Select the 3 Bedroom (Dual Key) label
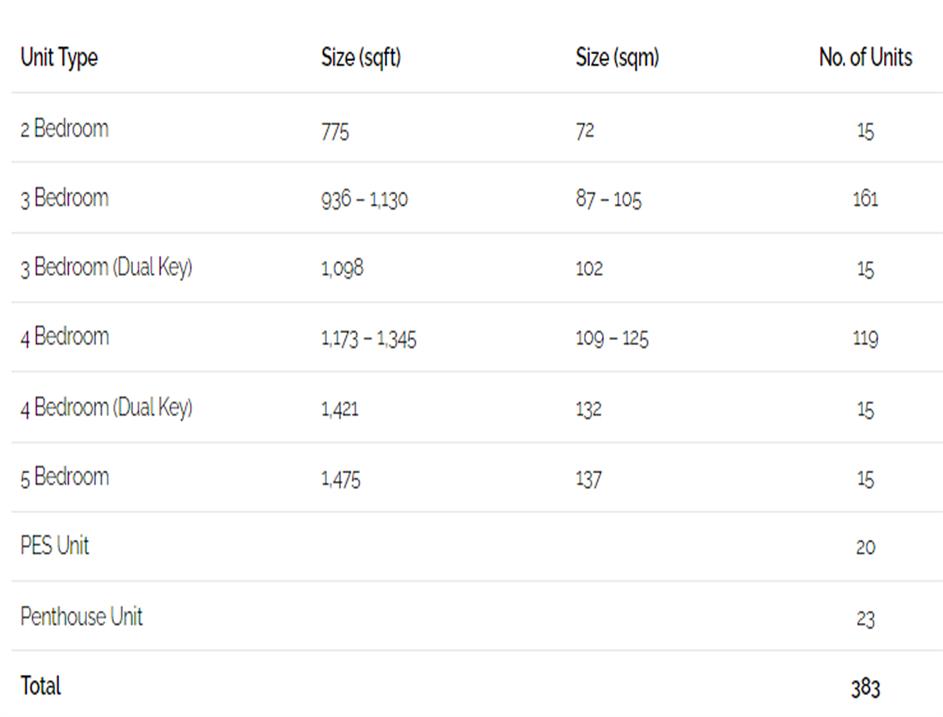 [106, 268]
